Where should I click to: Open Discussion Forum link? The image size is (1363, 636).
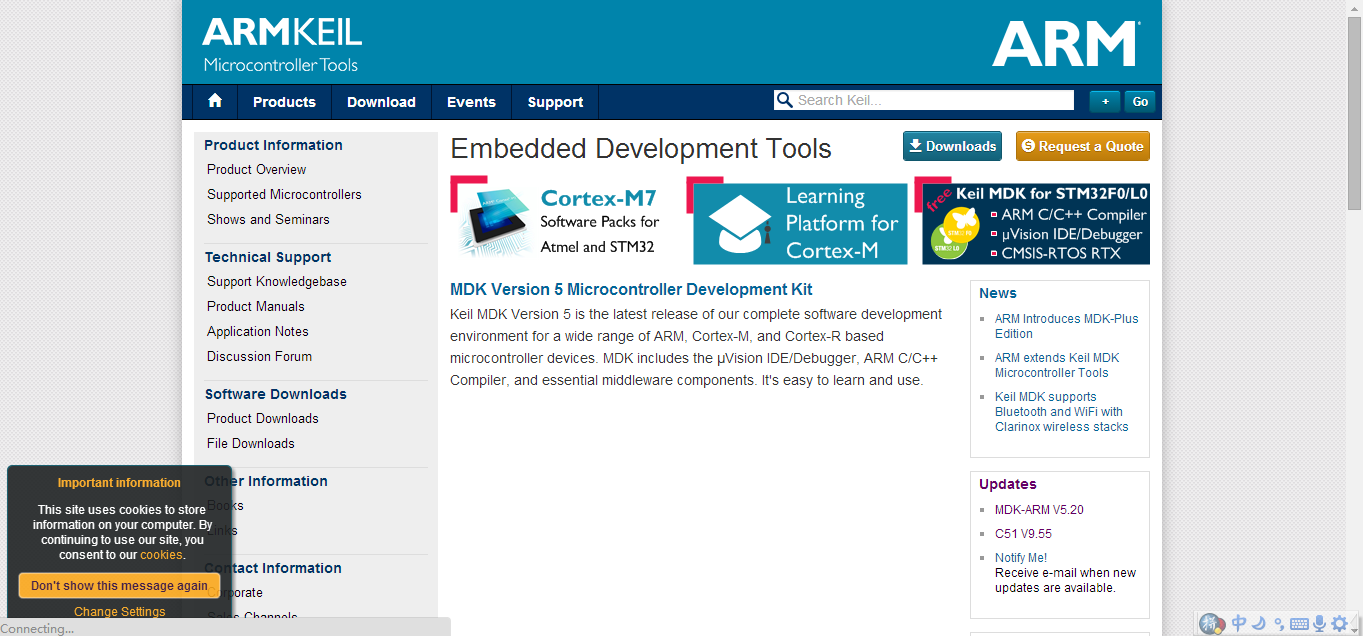pos(259,357)
